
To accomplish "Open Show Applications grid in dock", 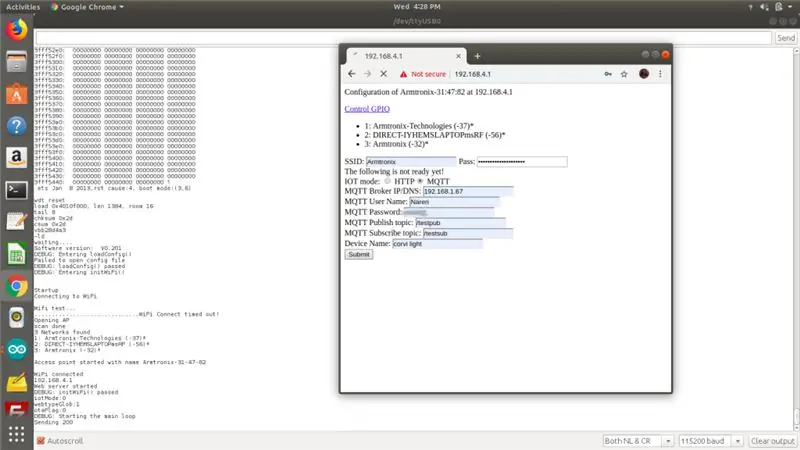I will point(16,434).
